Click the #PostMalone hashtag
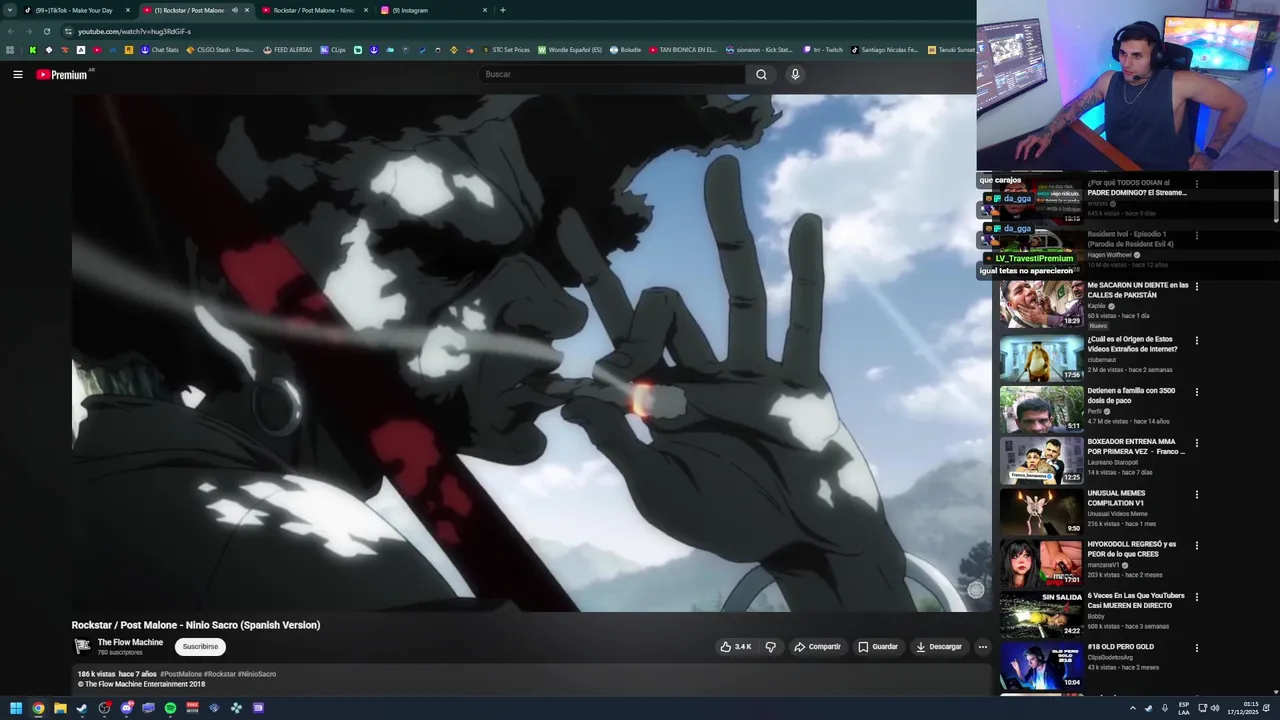This screenshot has width=1280, height=720. [x=181, y=674]
